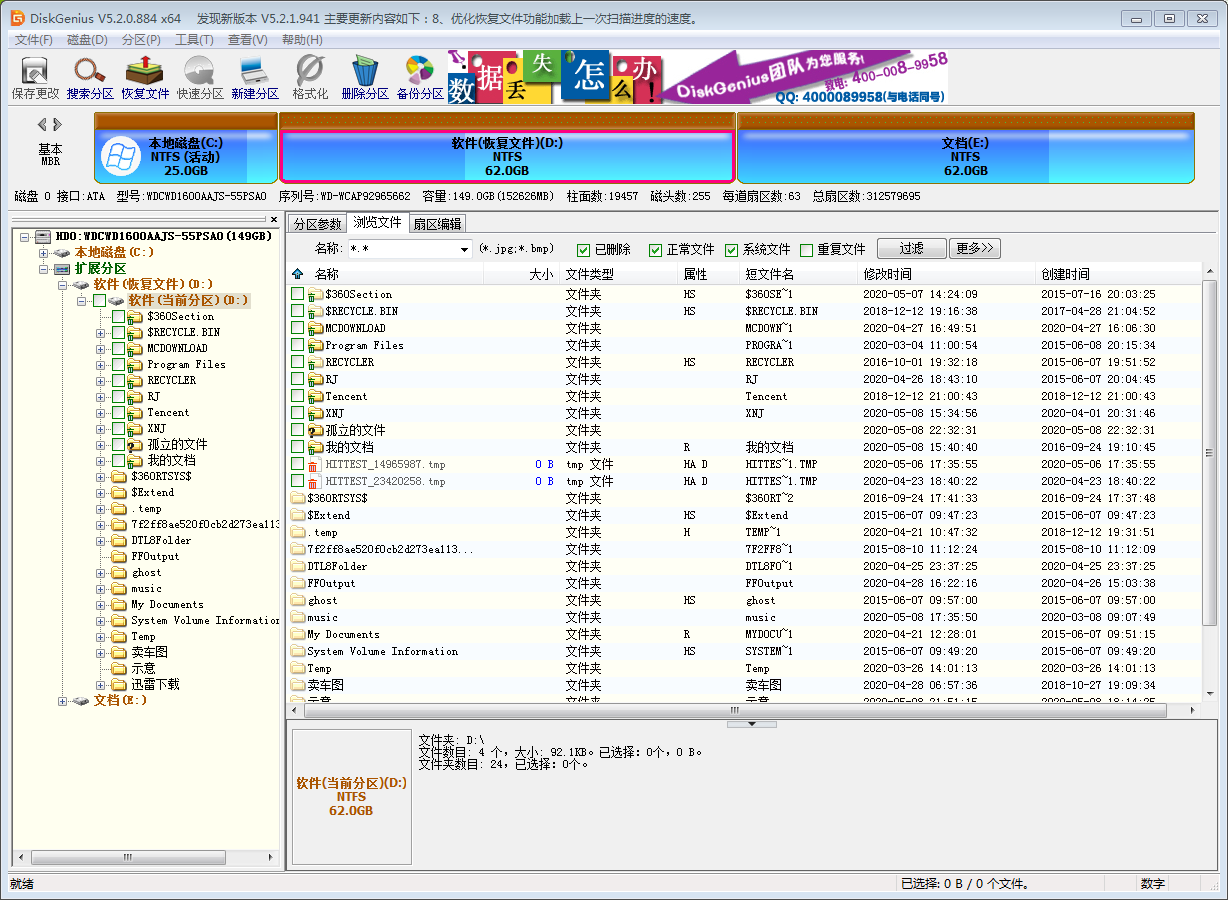
Task: Click the 快速分区 quick partition icon
Action: click(x=200, y=77)
